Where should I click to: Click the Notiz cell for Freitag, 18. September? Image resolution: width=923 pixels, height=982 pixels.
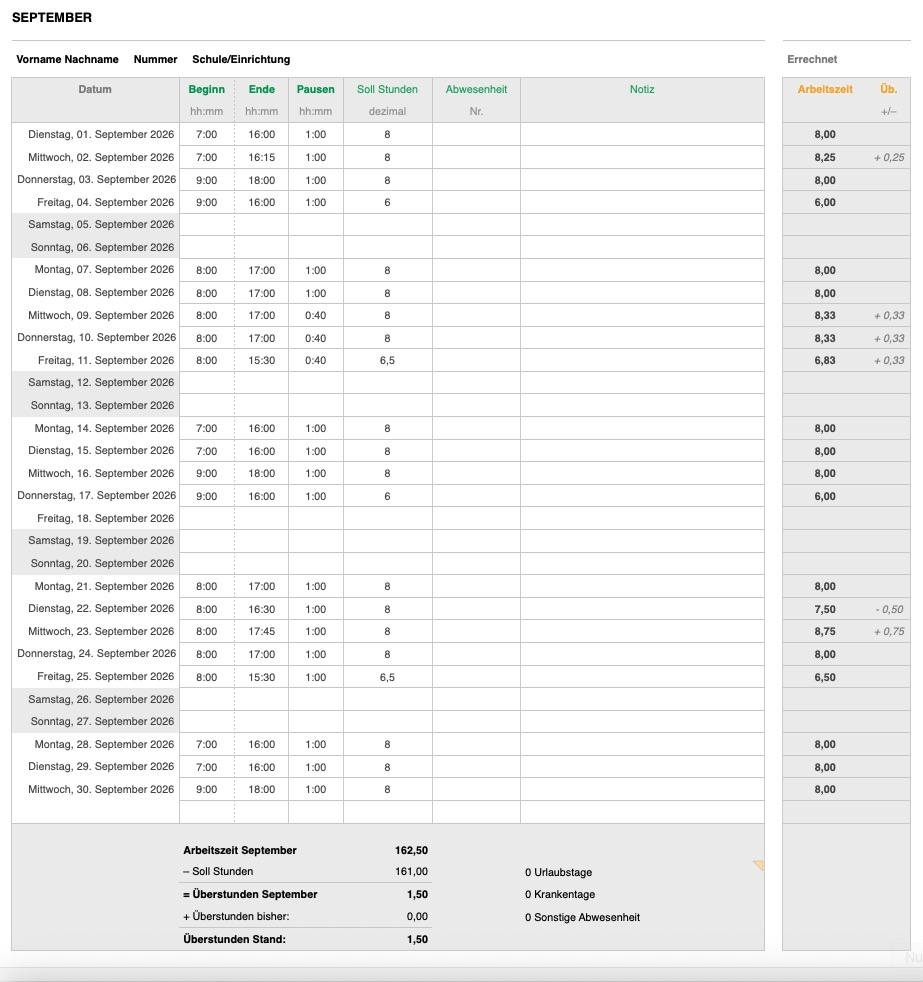point(641,519)
